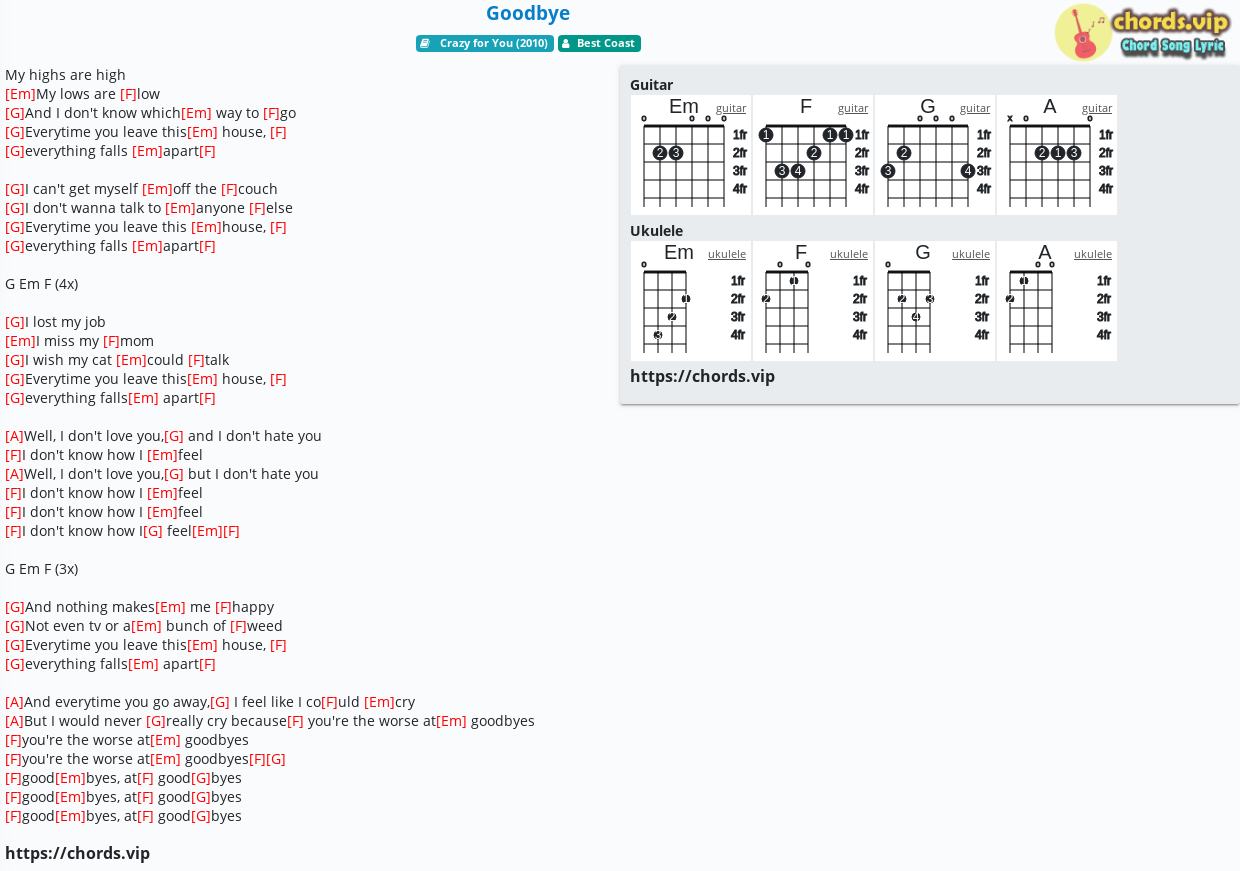This screenshot has height=871, width=1240.
Task: Click the [F] chord before 'low'
Action: coord(128,94)
